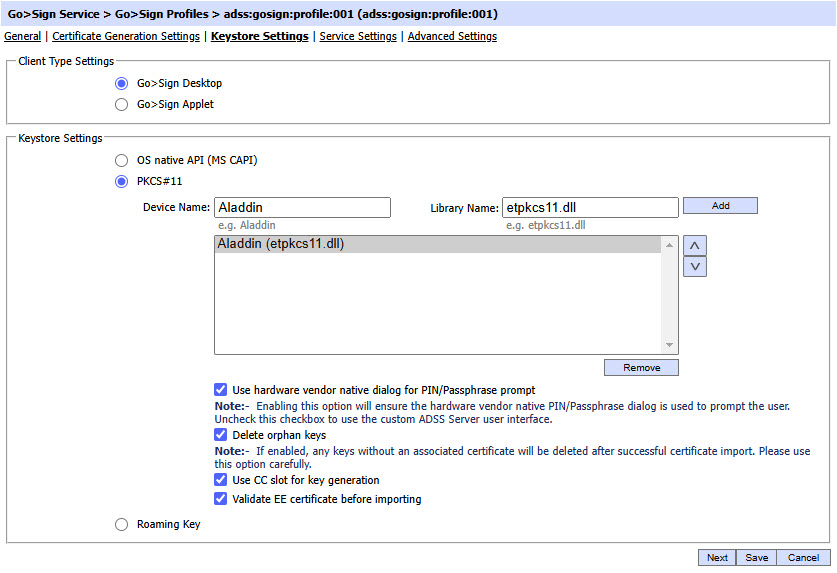Screen dimensions: 837x573
Task: Select the PKCS#11 keystore option
Action: pos(121,182)
